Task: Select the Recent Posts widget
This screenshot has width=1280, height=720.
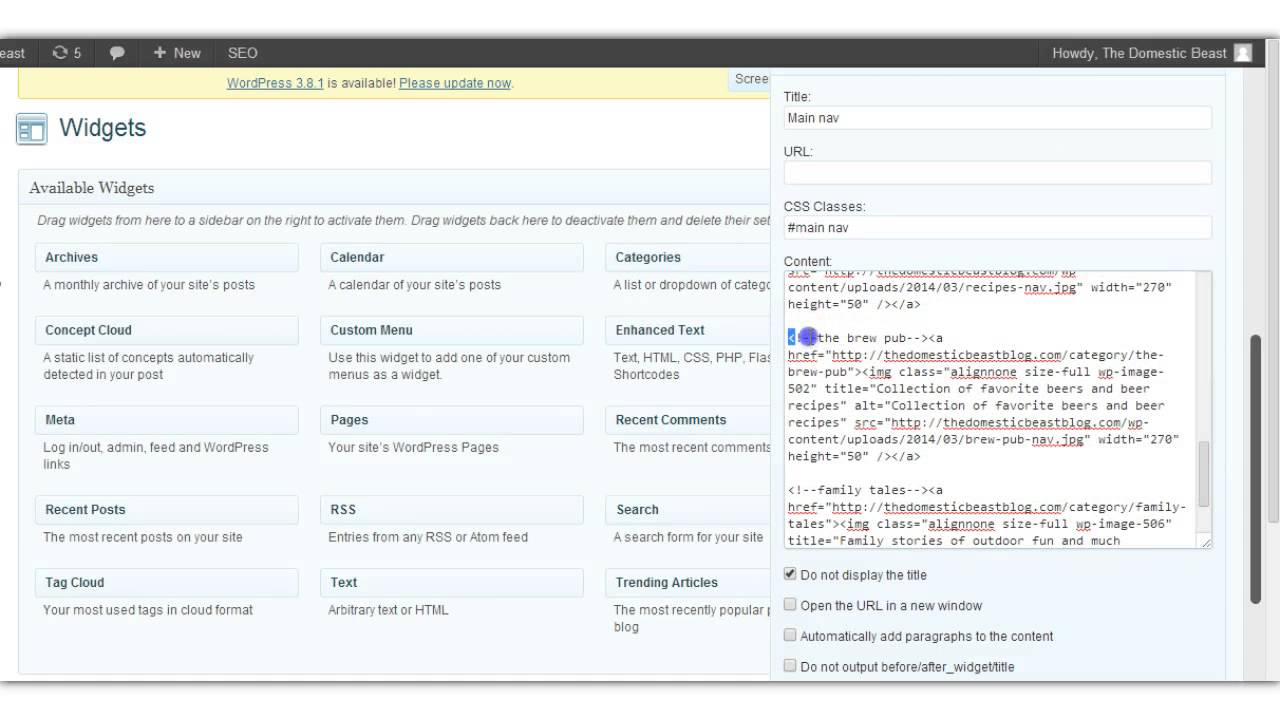Action: [x=167, y=510]
